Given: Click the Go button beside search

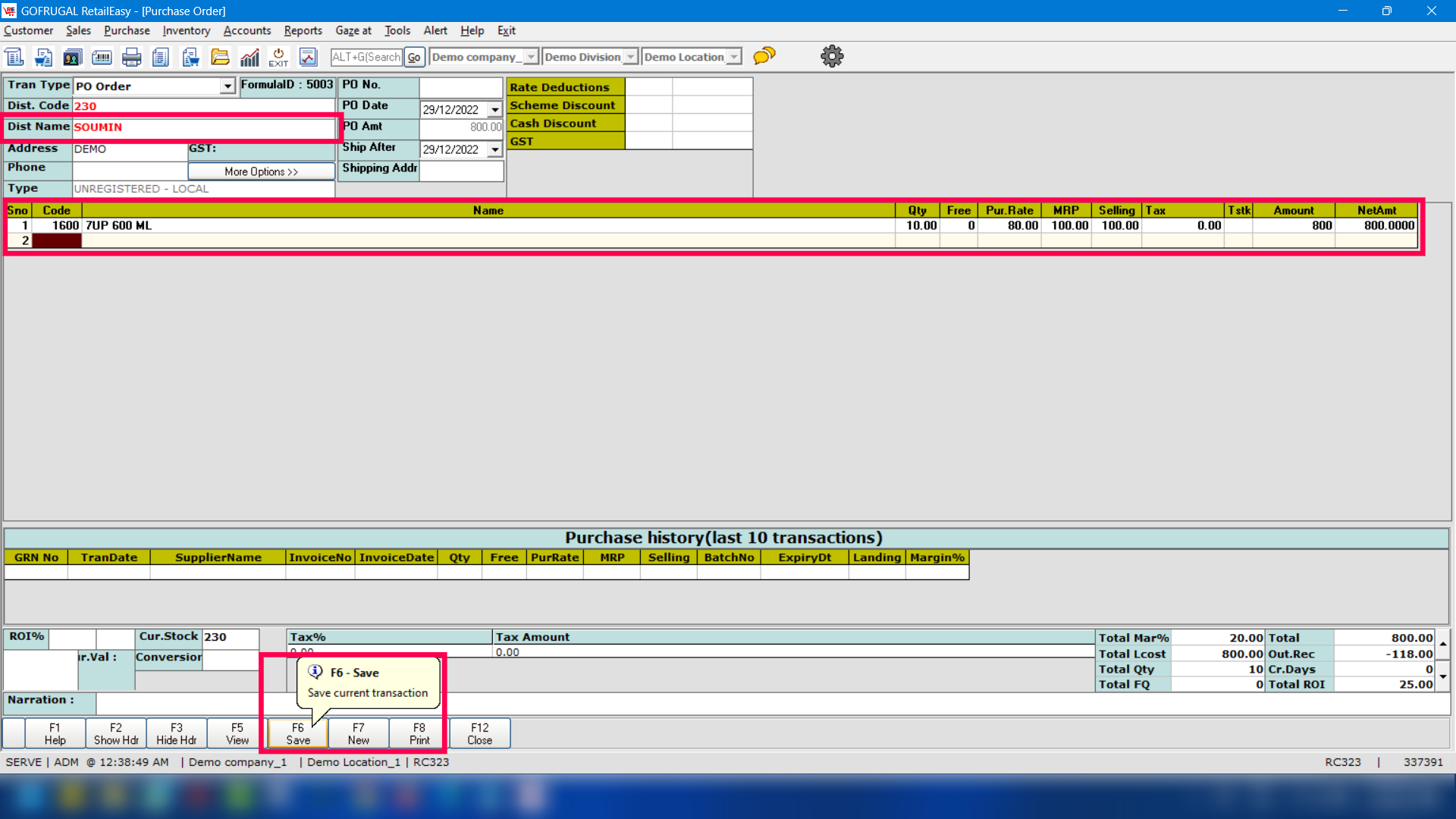Looking at the screenshot, I should click(x=414, y=57).
